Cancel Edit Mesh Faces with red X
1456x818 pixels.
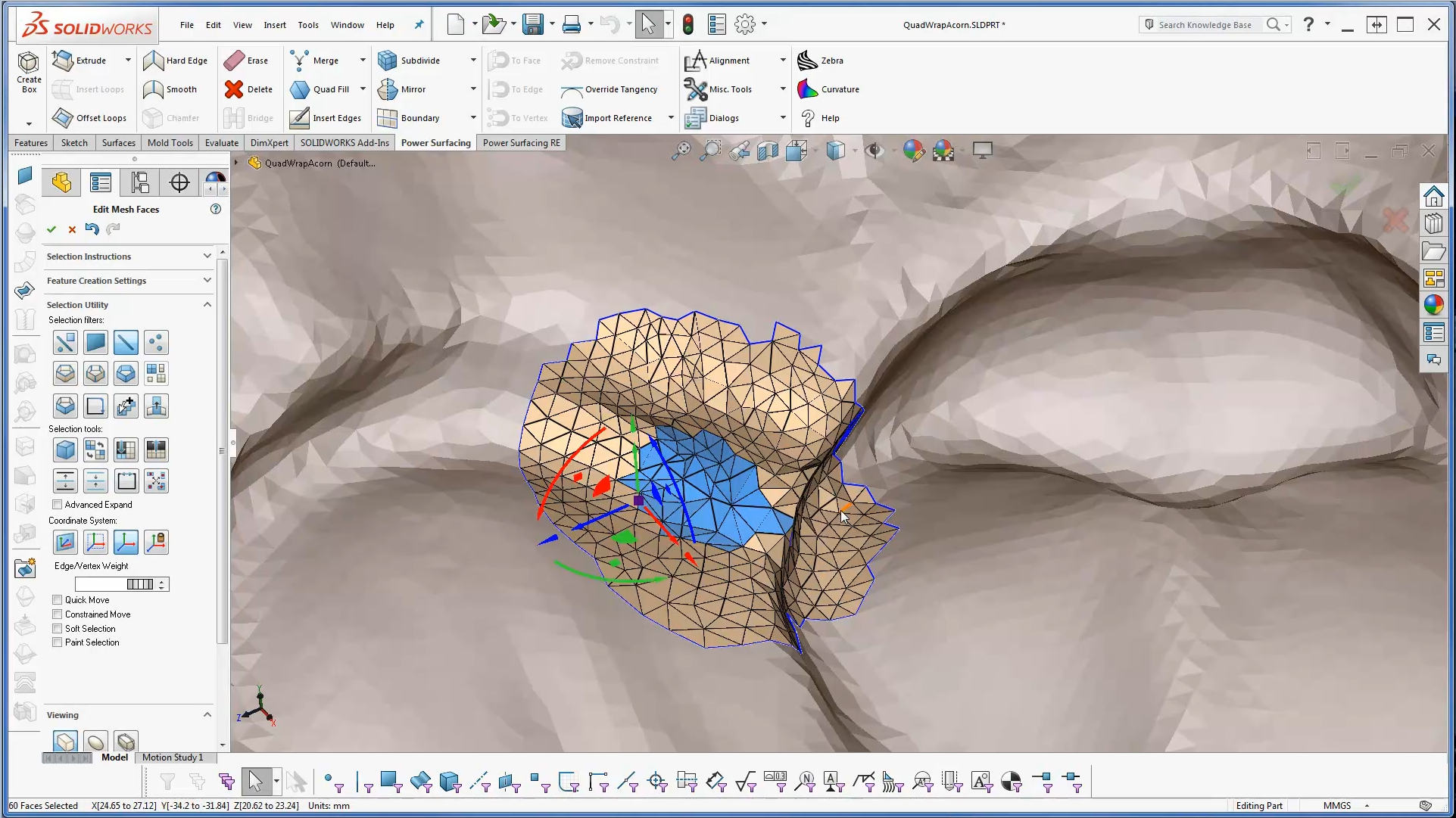72,229
